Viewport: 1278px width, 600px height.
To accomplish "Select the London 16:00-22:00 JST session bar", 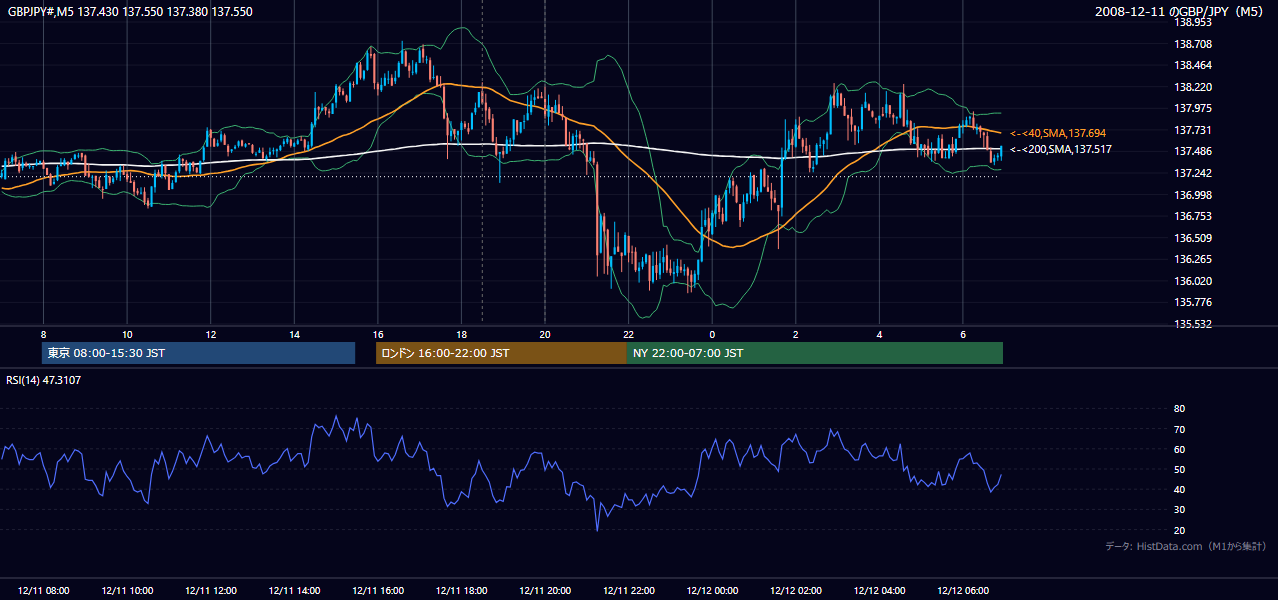I will [501, 353].
